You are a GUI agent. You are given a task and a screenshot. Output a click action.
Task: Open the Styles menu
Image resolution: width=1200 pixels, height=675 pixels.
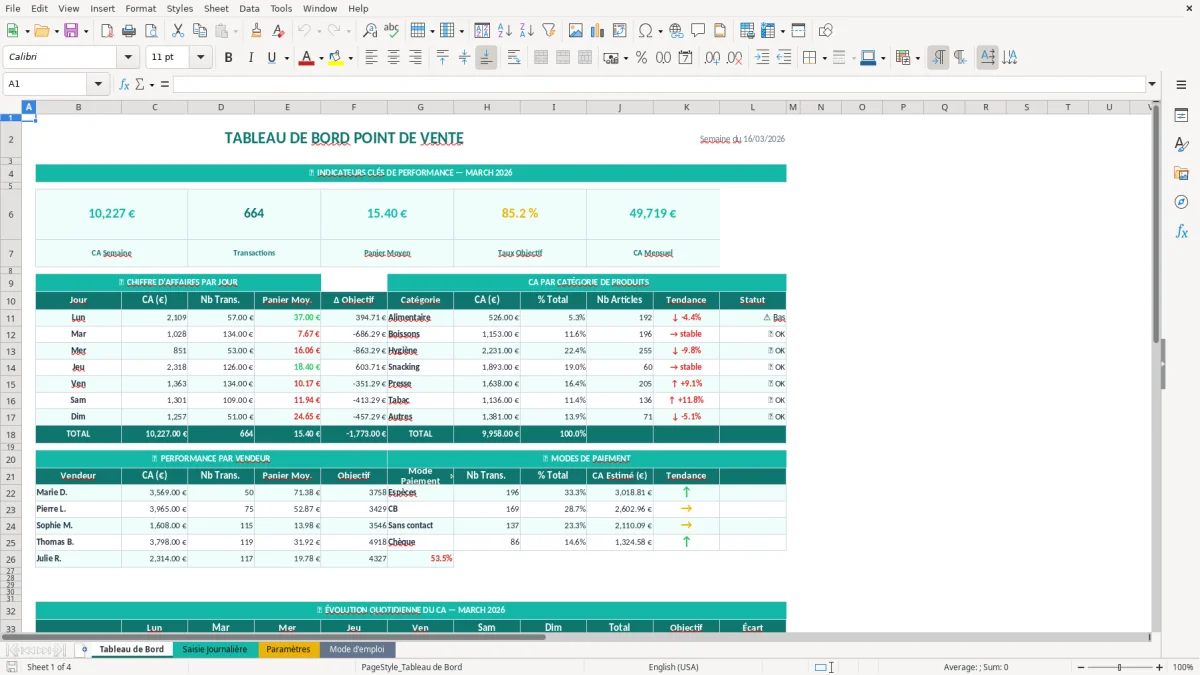180,8
